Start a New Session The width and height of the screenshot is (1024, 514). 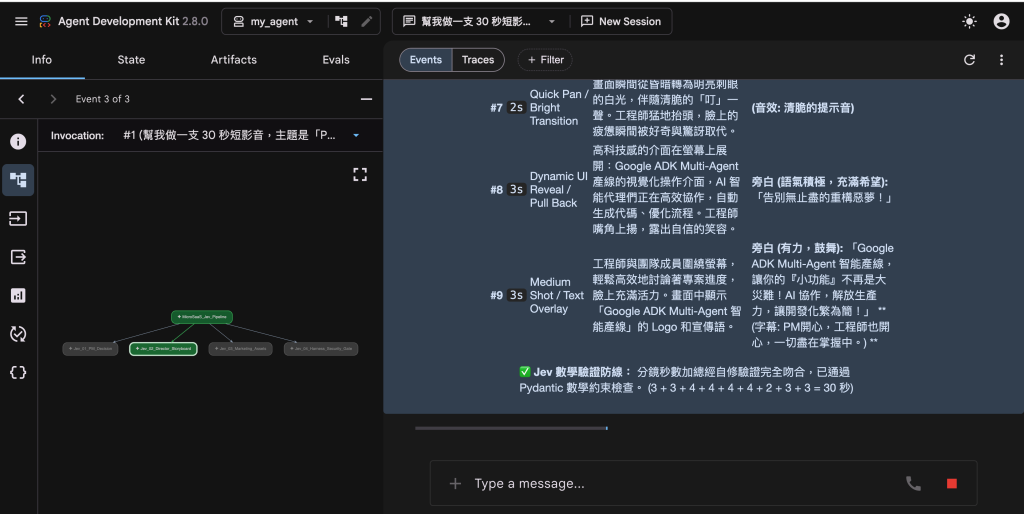click(x=621, y=22)
